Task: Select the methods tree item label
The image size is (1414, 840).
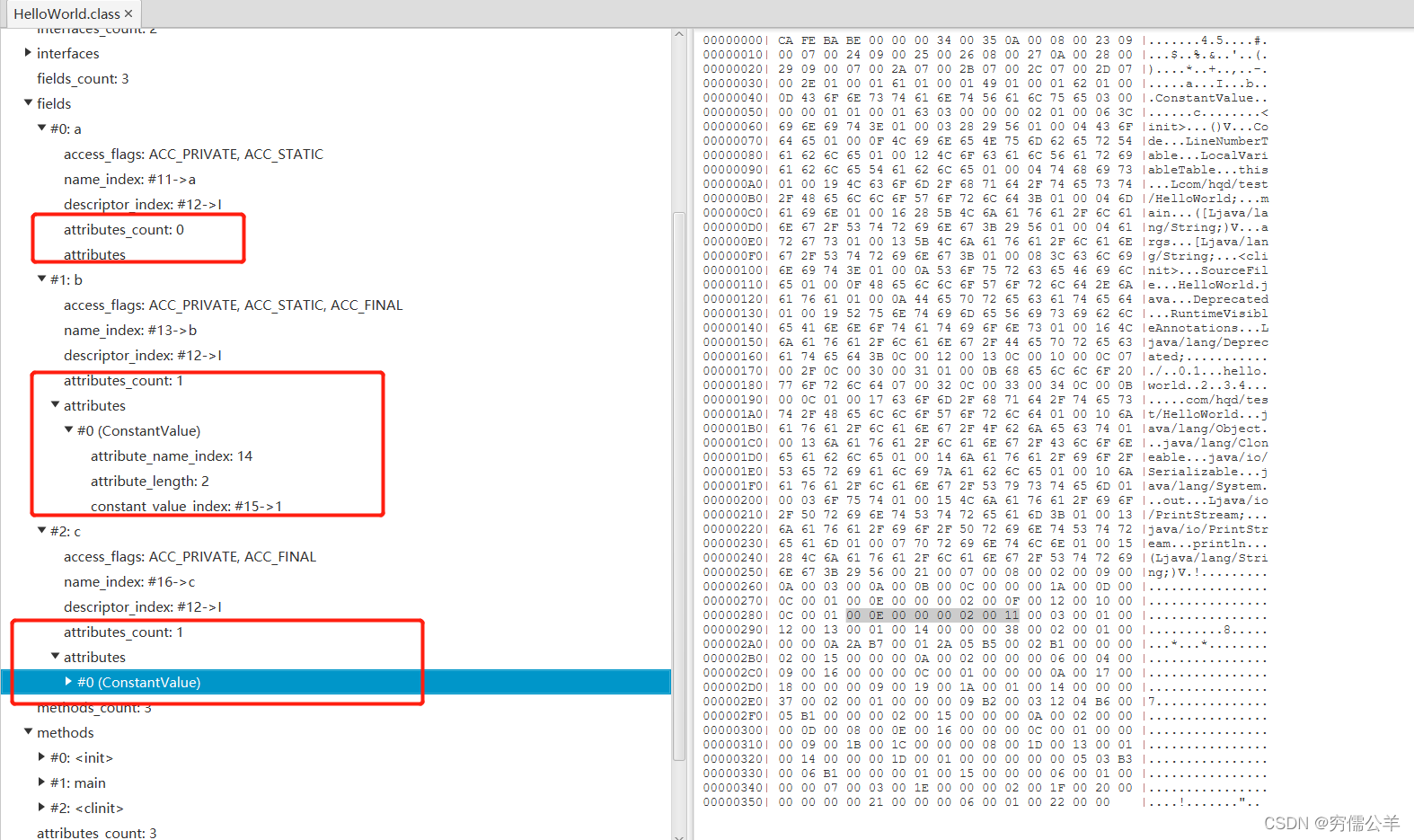Action: click(x=66, y=732)
